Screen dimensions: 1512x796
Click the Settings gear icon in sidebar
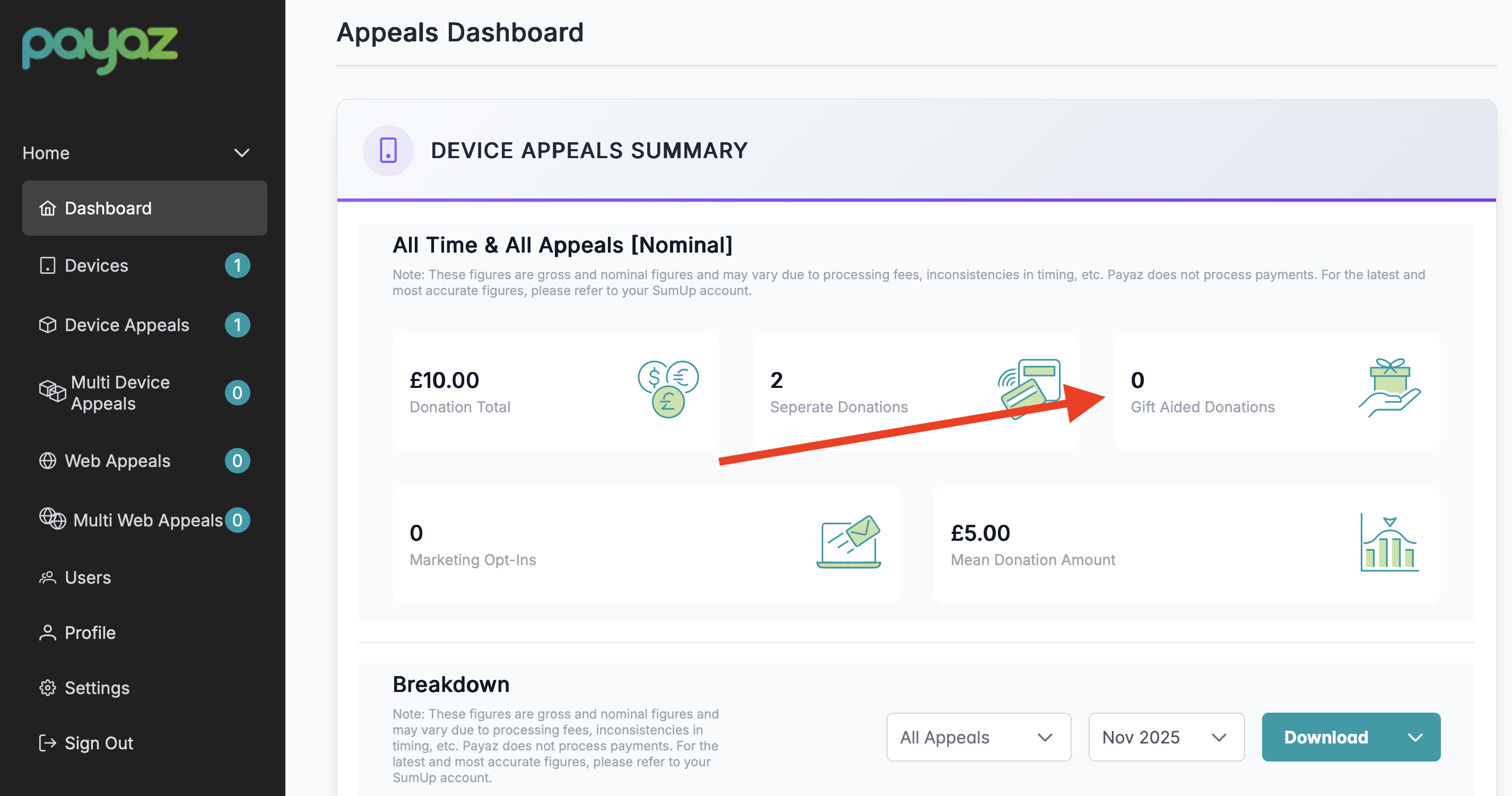click(x=48, y=687)
